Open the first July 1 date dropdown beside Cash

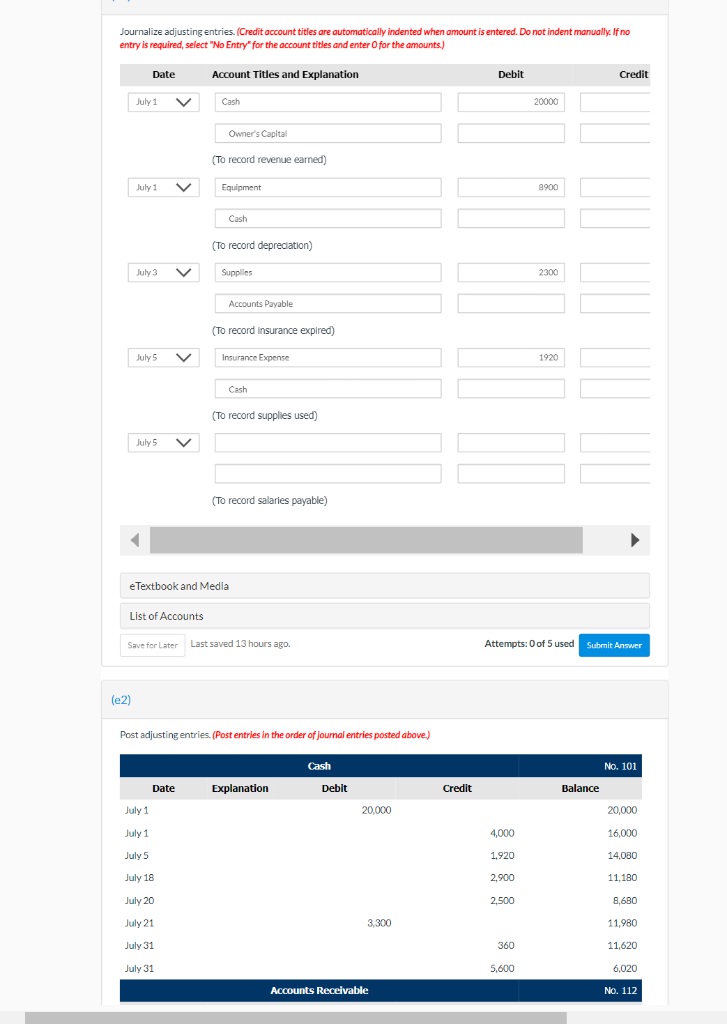163,102
